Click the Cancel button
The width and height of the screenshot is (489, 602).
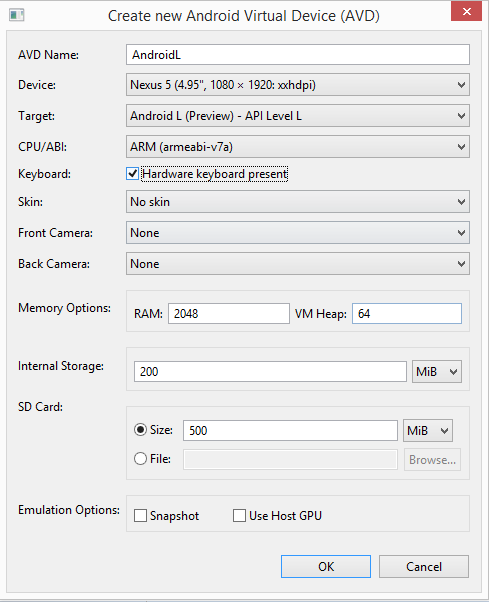(424, 566)
